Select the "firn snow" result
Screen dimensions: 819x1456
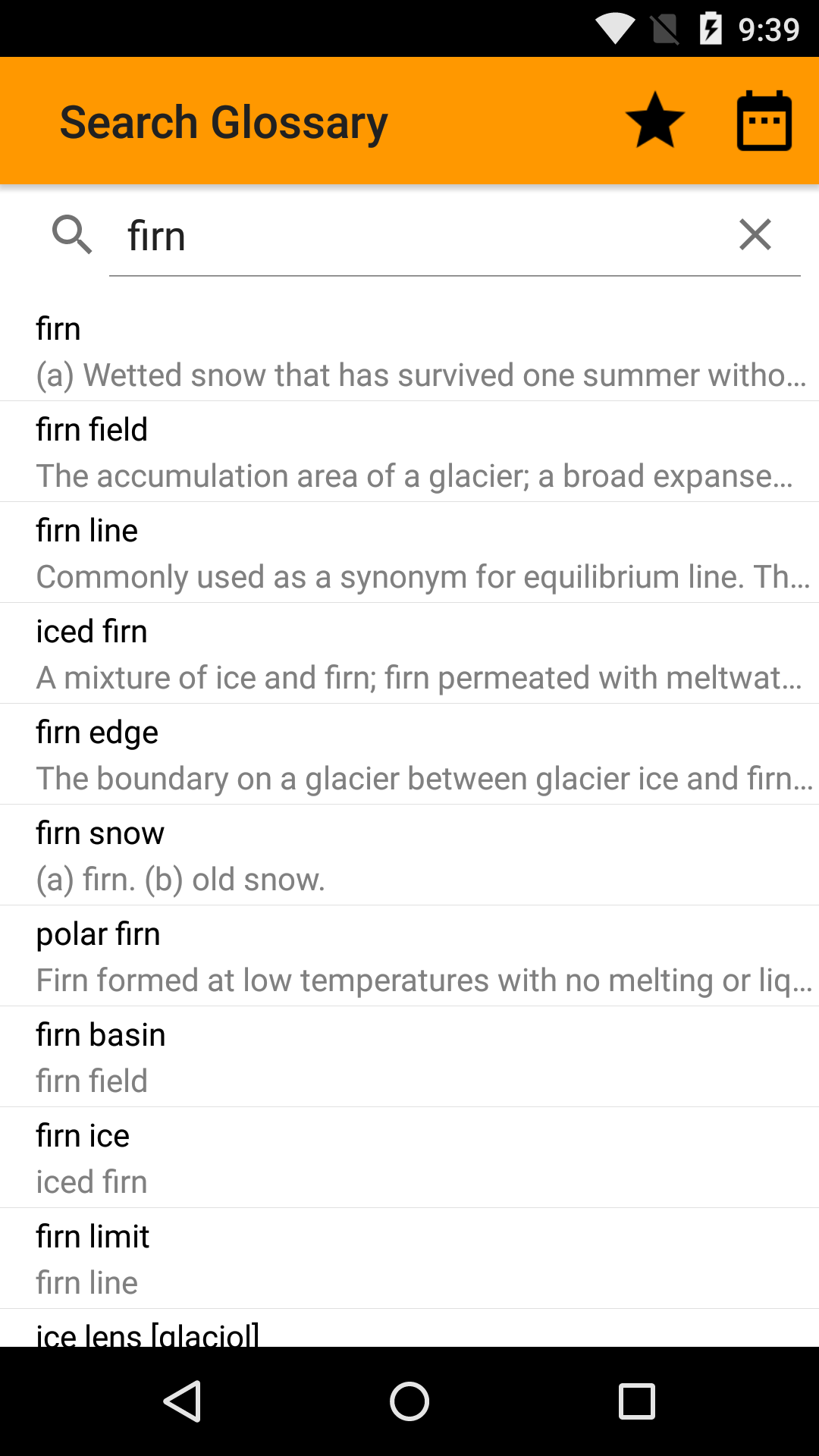(x=409, y=856)
